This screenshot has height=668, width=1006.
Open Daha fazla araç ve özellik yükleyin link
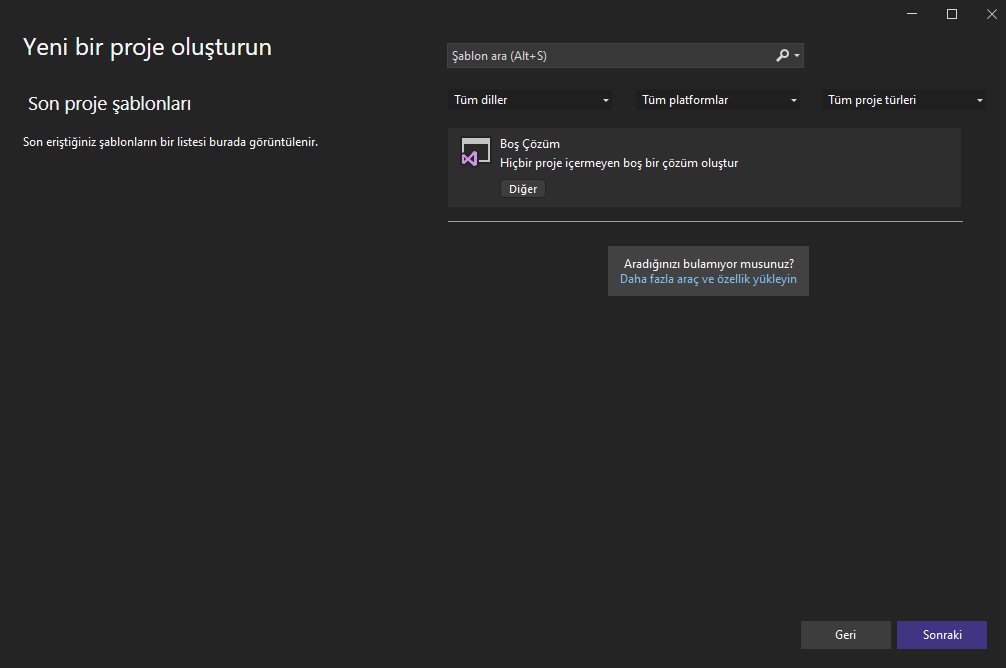708,279
